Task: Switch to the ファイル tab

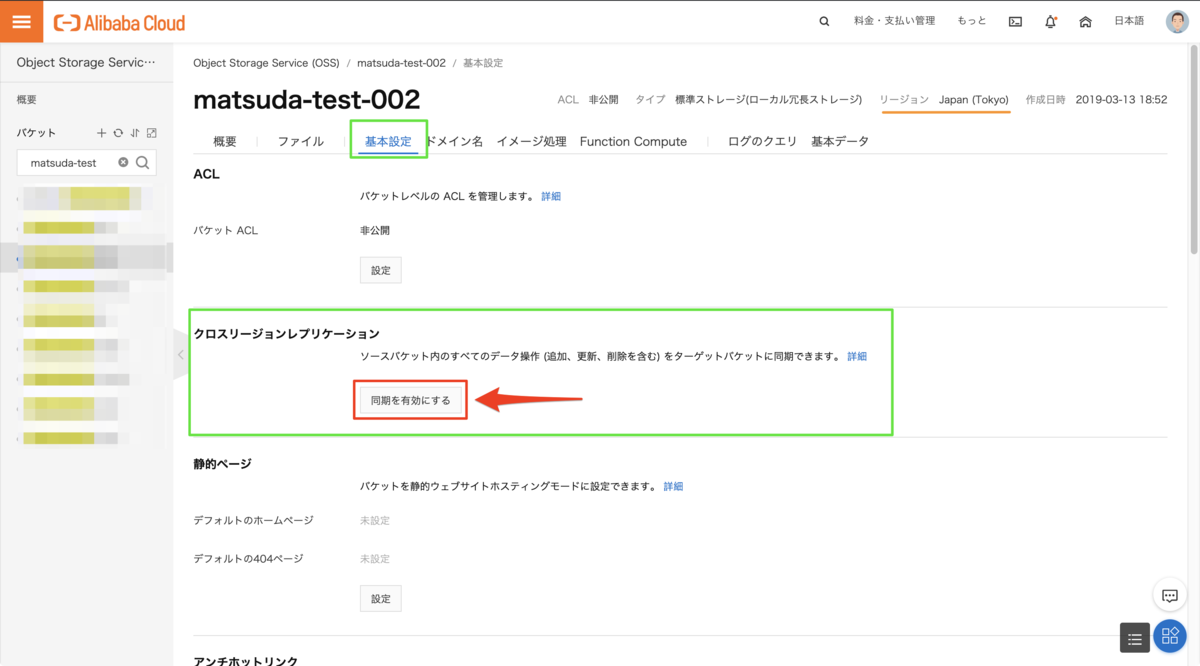Action: click(300, 142)
